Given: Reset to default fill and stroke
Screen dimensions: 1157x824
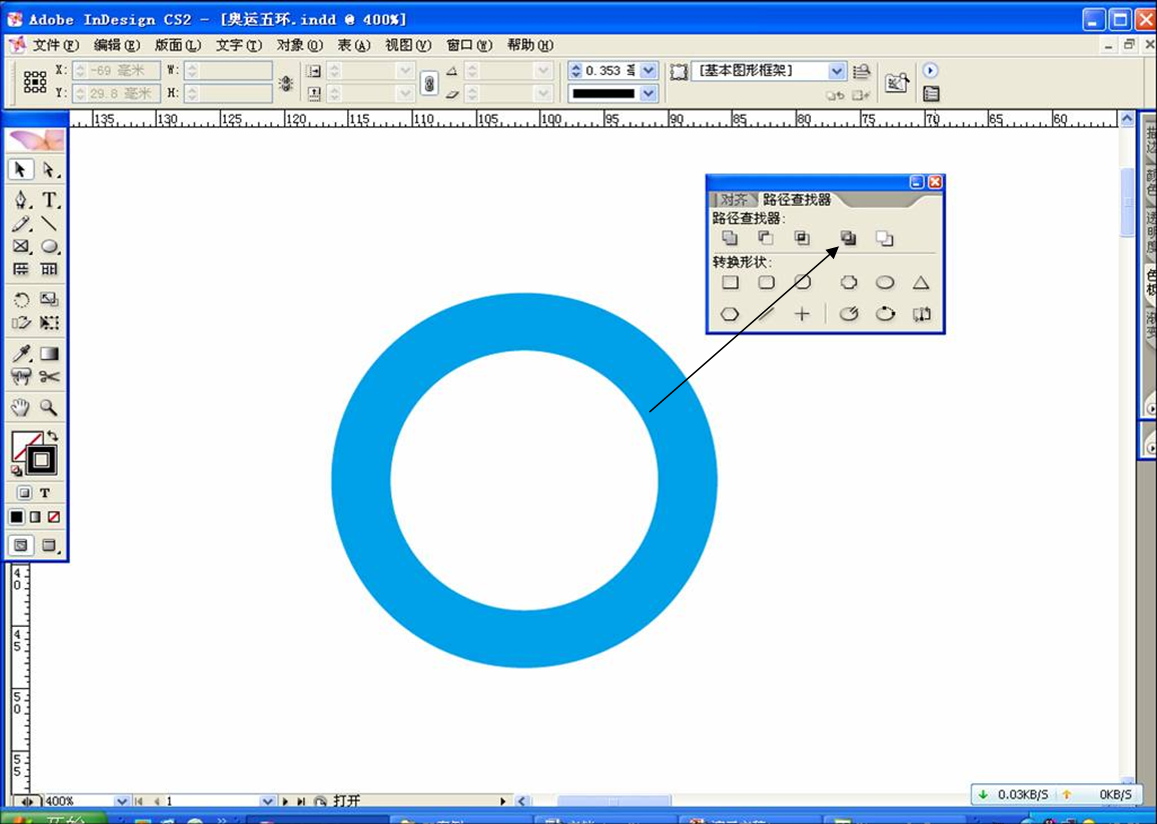Looking at the screenshot, I should pyautogui.click(x=16, y=470).
